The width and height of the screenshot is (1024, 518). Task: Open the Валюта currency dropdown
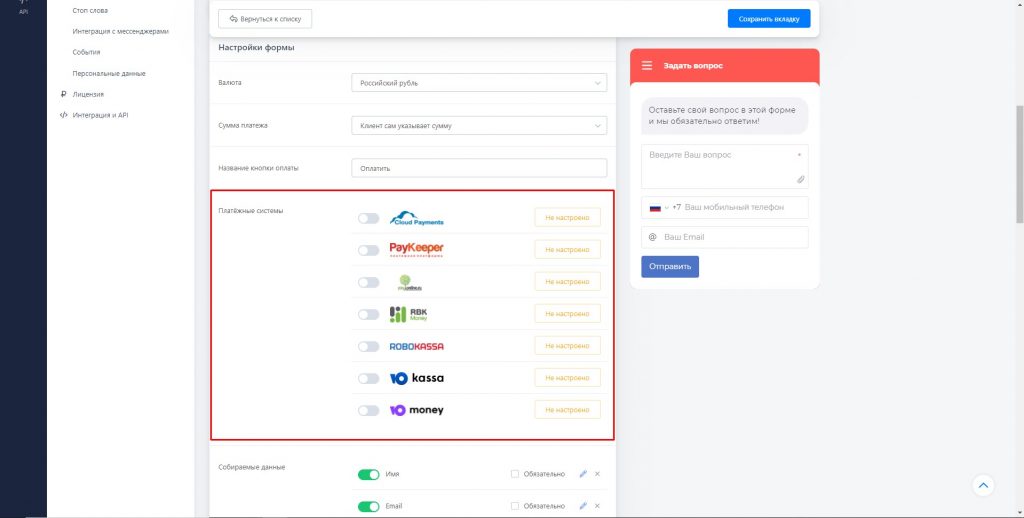(479, 83)
